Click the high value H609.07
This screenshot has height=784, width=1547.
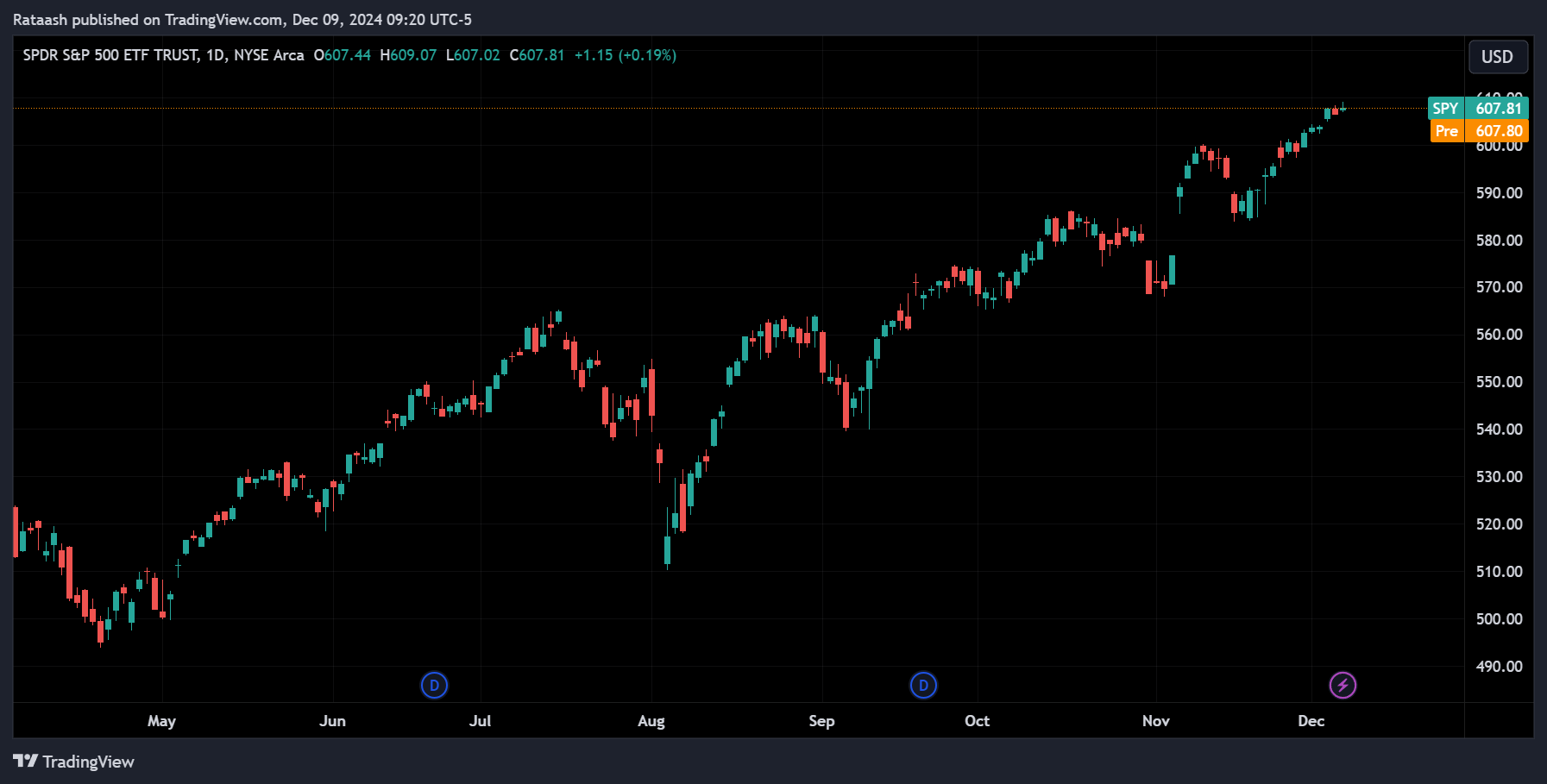(x=408, y=55)
